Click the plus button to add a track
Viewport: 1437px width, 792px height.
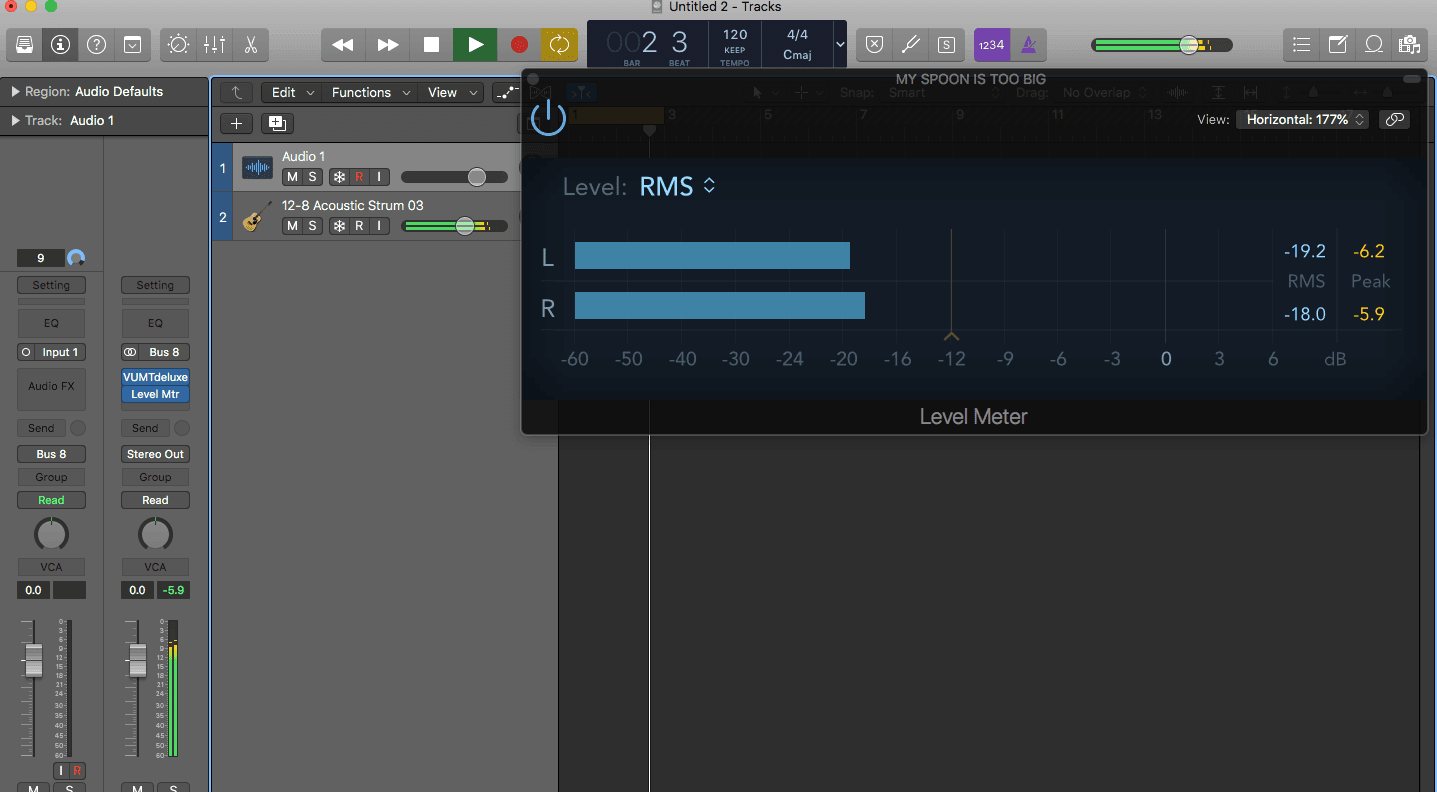pyautogui.click(x=236, y=123)
